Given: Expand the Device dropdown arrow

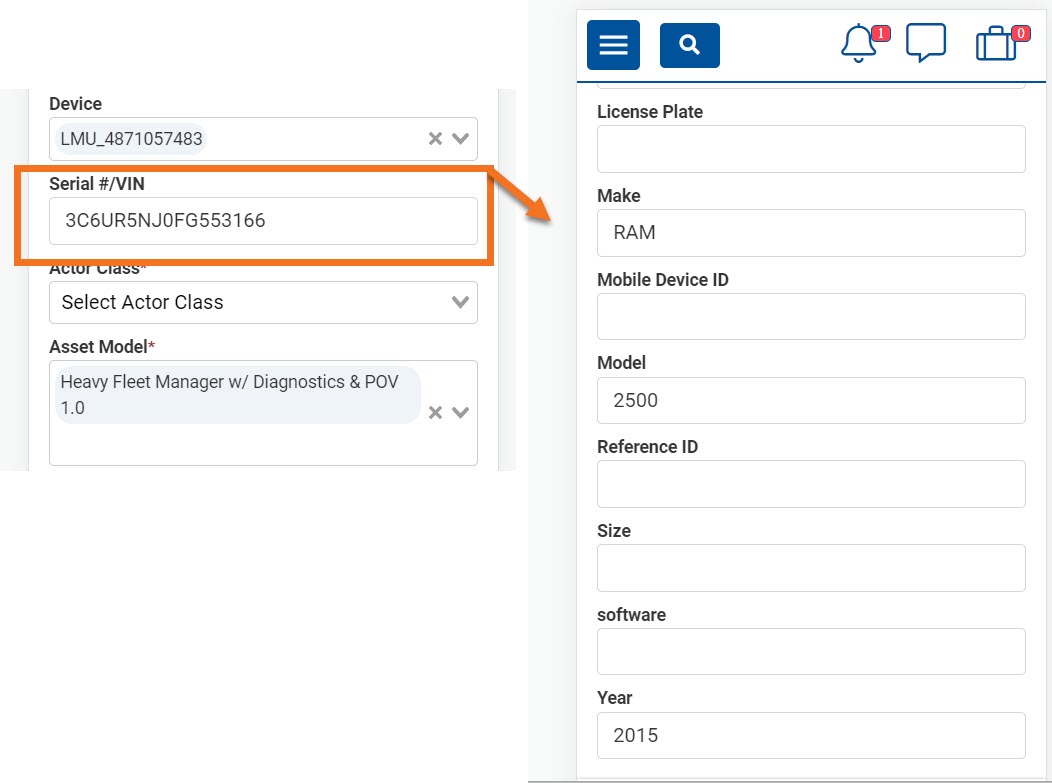Looking at the screenshot, I should click(460, 139).
